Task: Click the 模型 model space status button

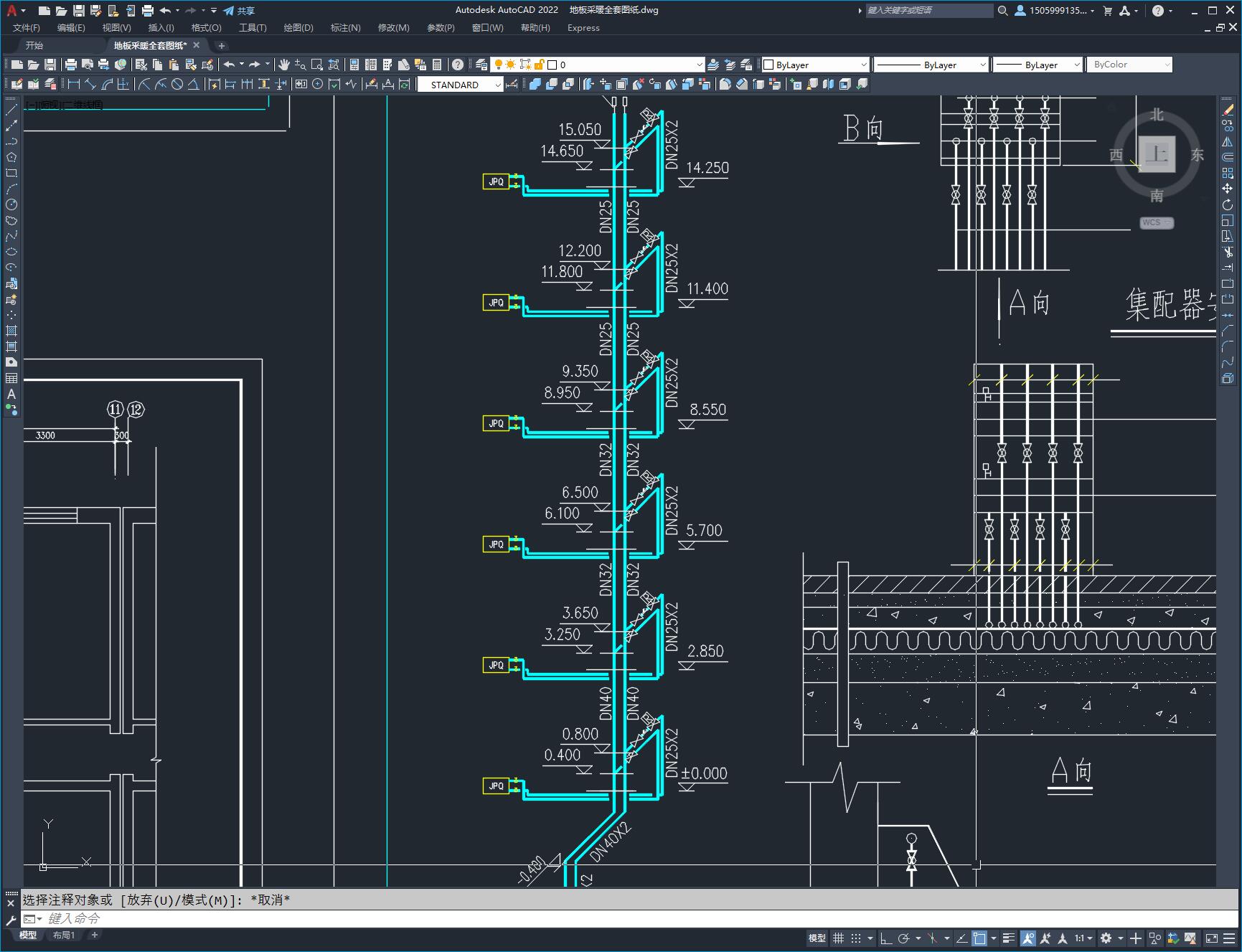Action: pyautogui.click(x=817, y=938)
